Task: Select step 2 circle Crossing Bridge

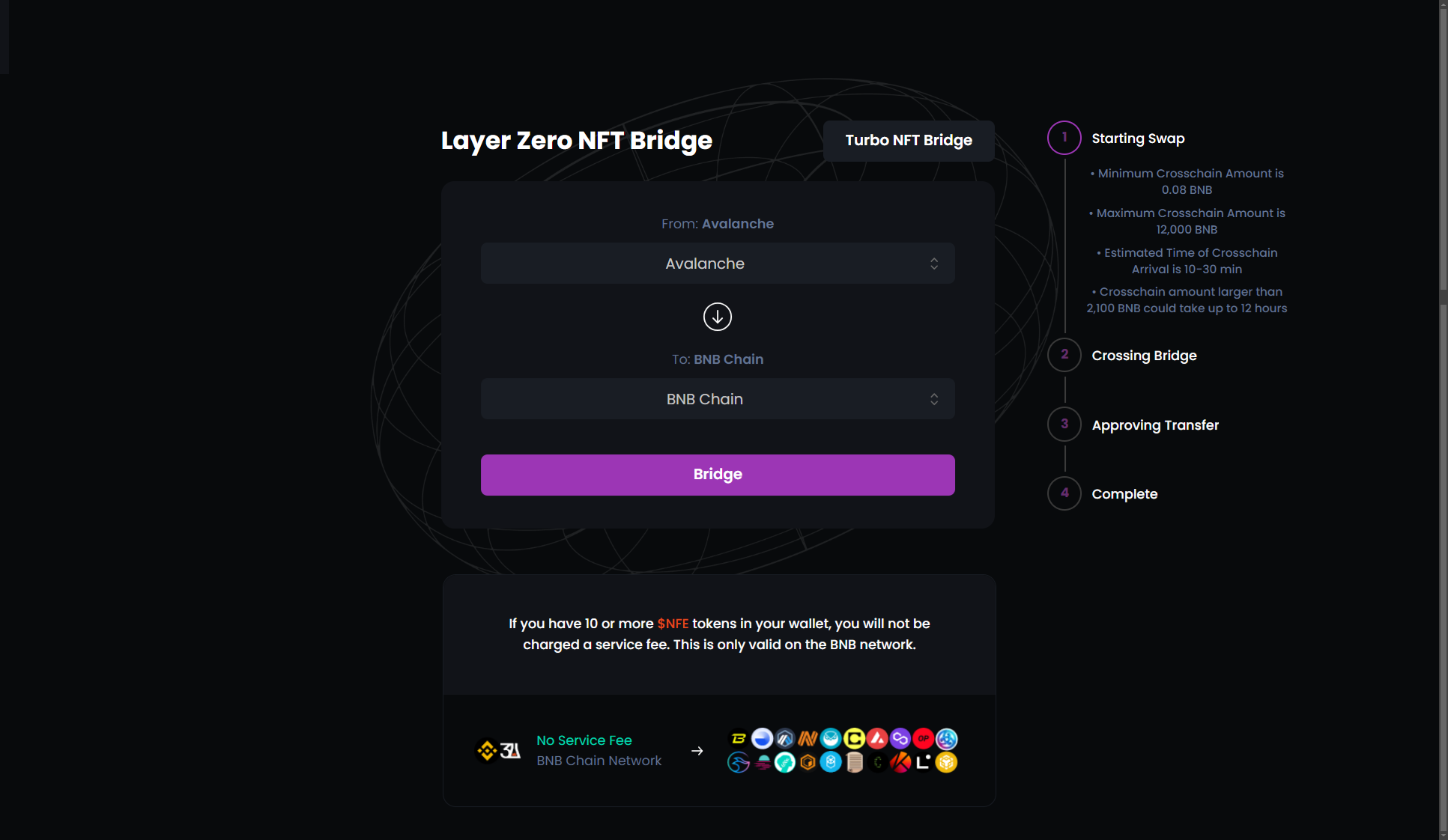Action: point(1064,355)
